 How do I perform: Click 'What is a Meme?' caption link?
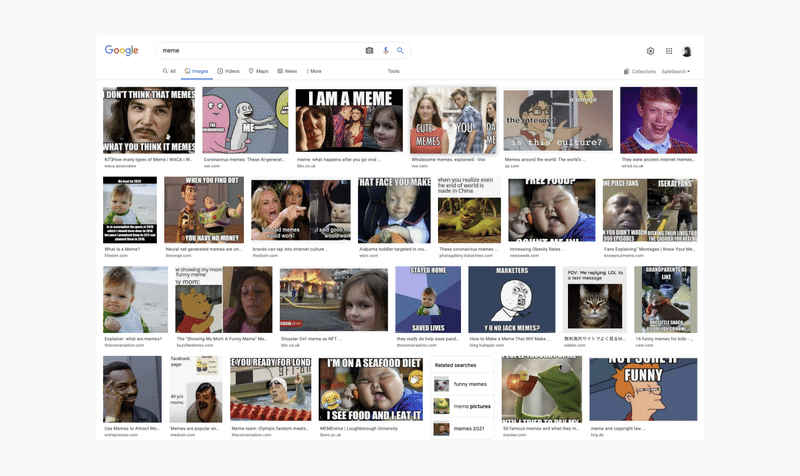coord(122,249)
